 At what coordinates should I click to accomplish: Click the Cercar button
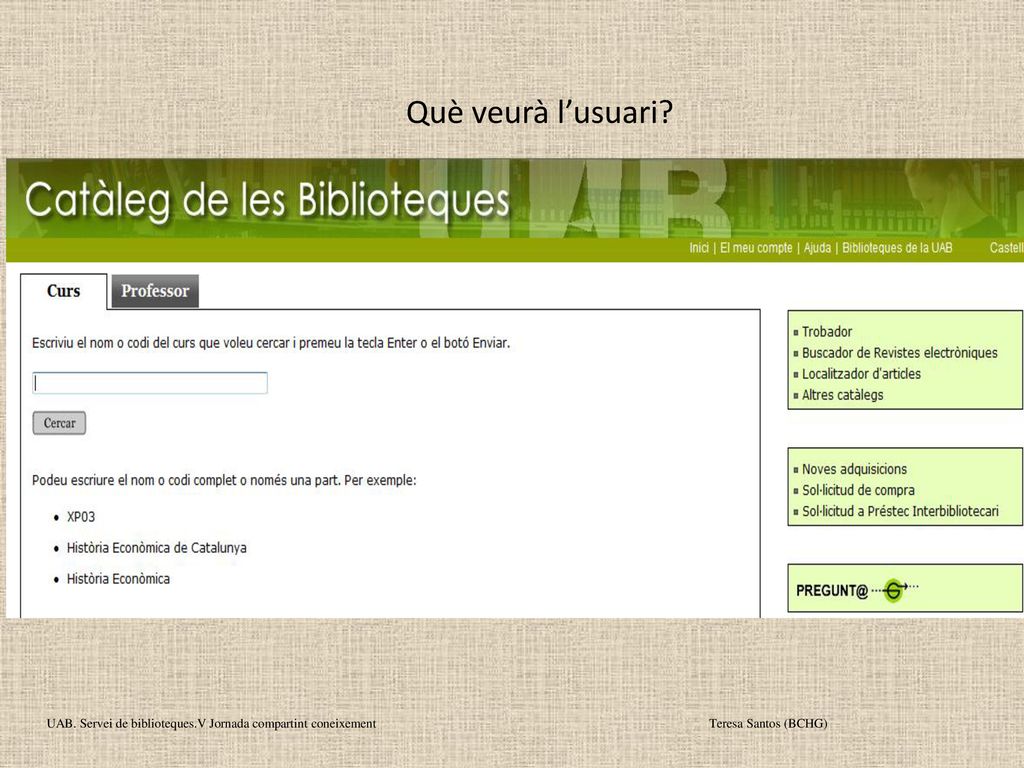coord(59,423)
